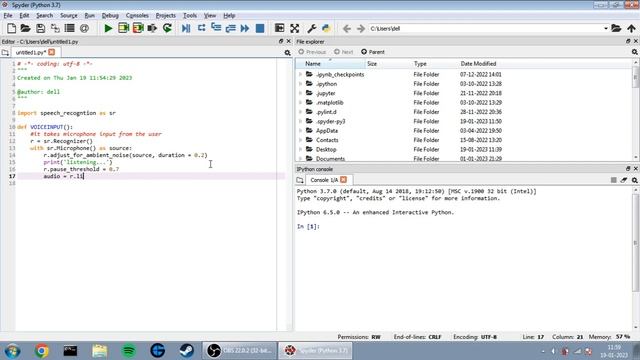Click Previous in File explorer
Viewport: 640px width, 360px height.
point(312,52)
